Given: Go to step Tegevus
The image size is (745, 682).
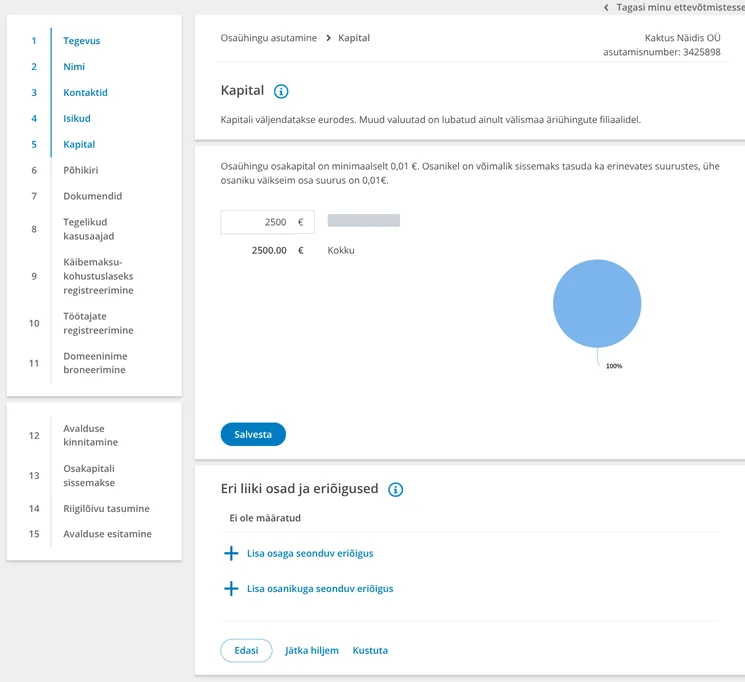Looking at the screenshot, I should pyautogui.click(x=82, y=41).
